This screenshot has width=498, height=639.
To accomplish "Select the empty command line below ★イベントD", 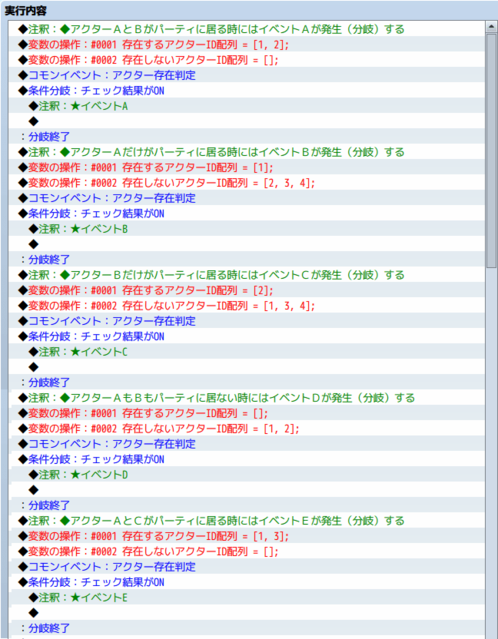I will 247,490.
